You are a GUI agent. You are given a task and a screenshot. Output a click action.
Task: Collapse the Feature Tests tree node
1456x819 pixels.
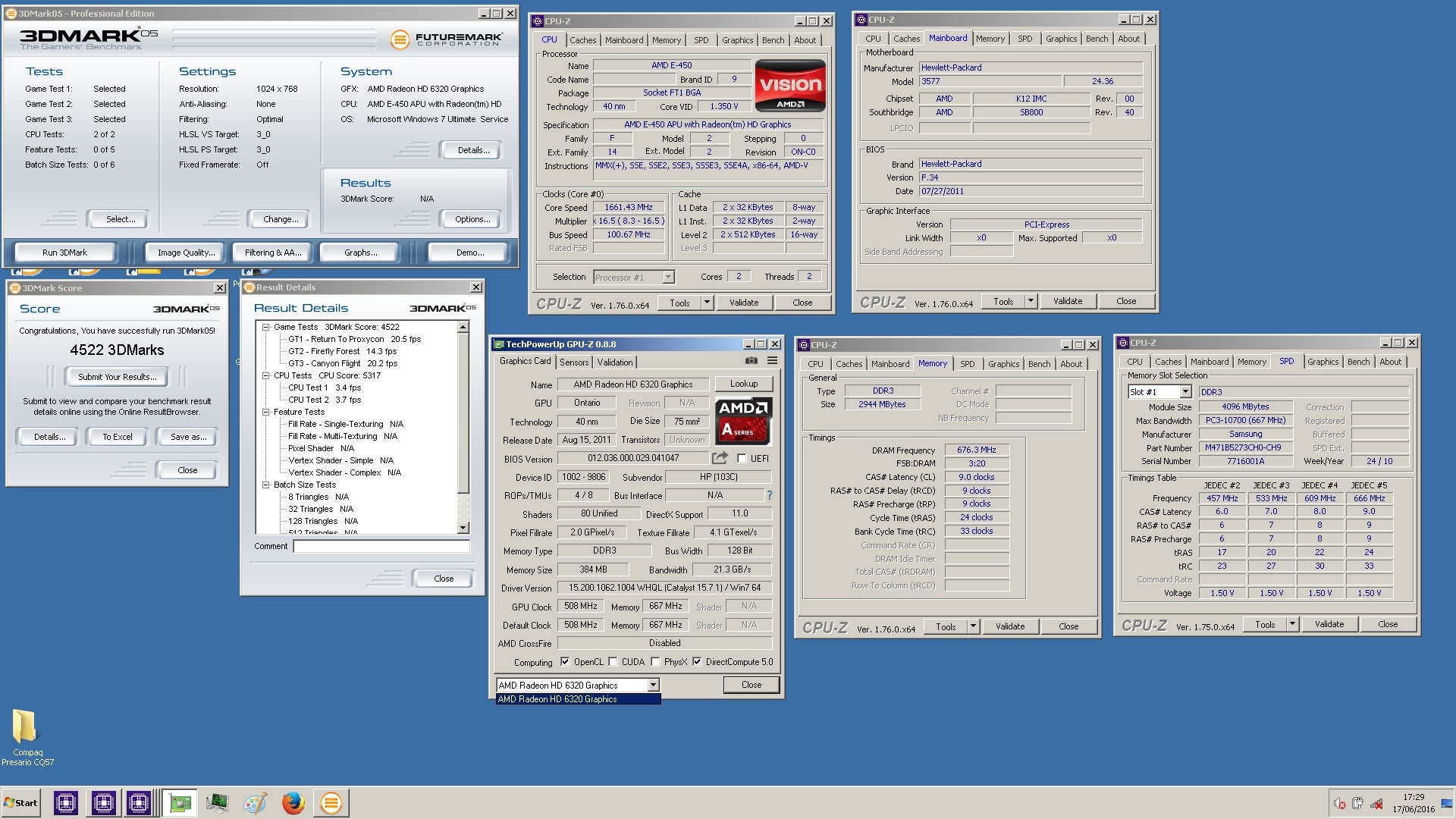[x=266, y=412]
